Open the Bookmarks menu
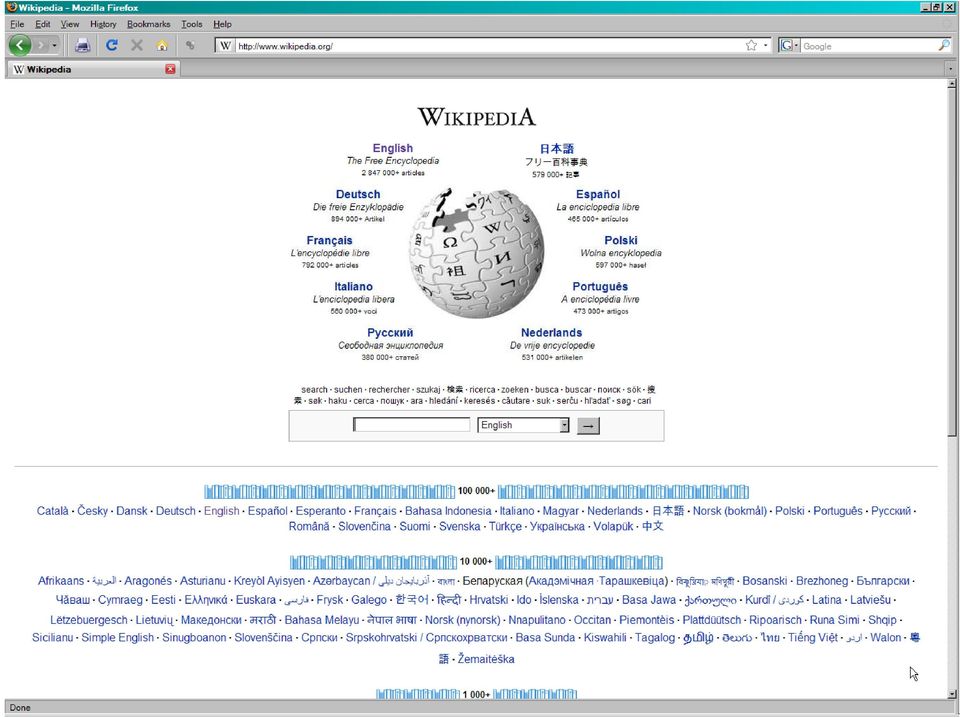Screen dimensions: 960x718 (149, 24)
